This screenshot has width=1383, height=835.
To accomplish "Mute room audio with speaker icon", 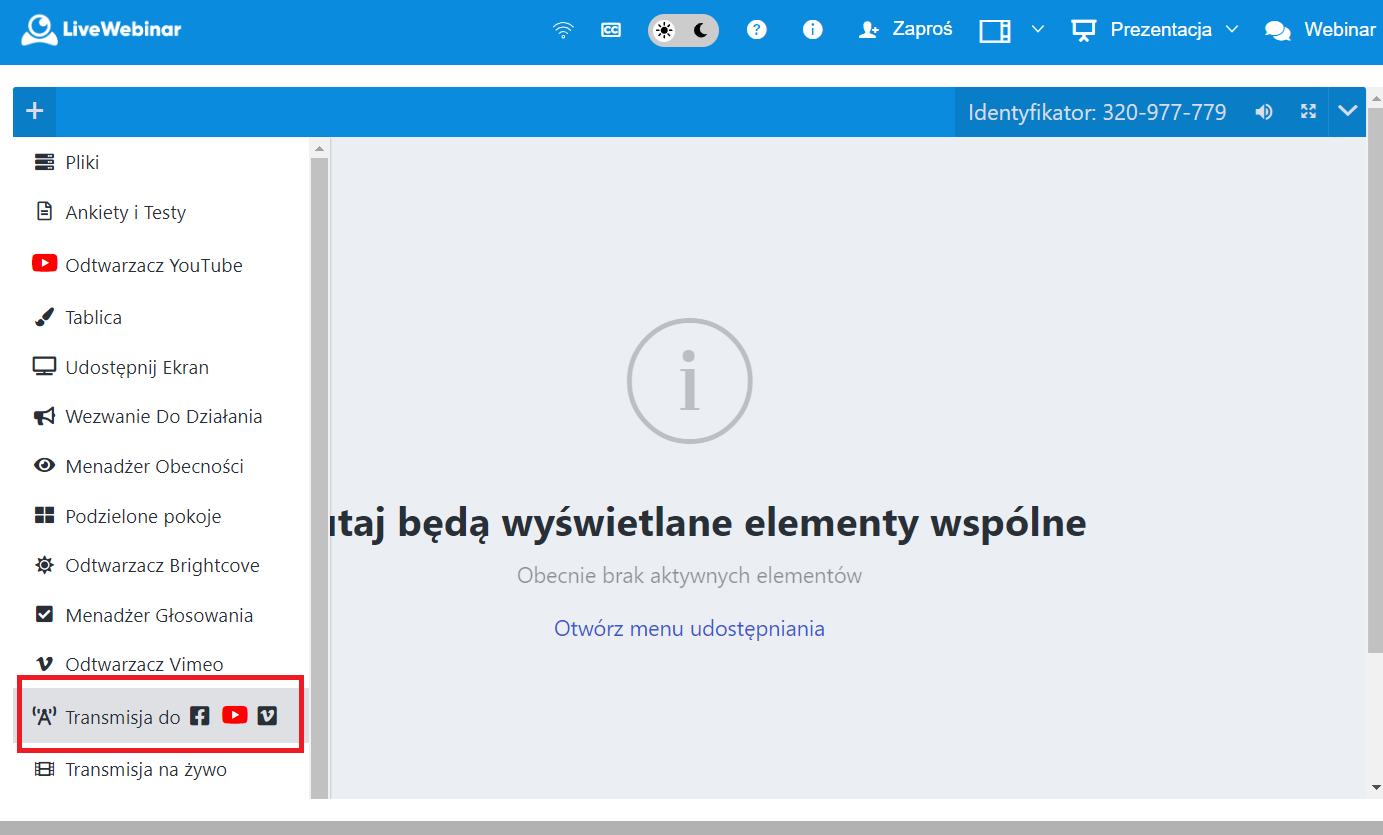I will pyautogui.click(x=1264, y=112).
